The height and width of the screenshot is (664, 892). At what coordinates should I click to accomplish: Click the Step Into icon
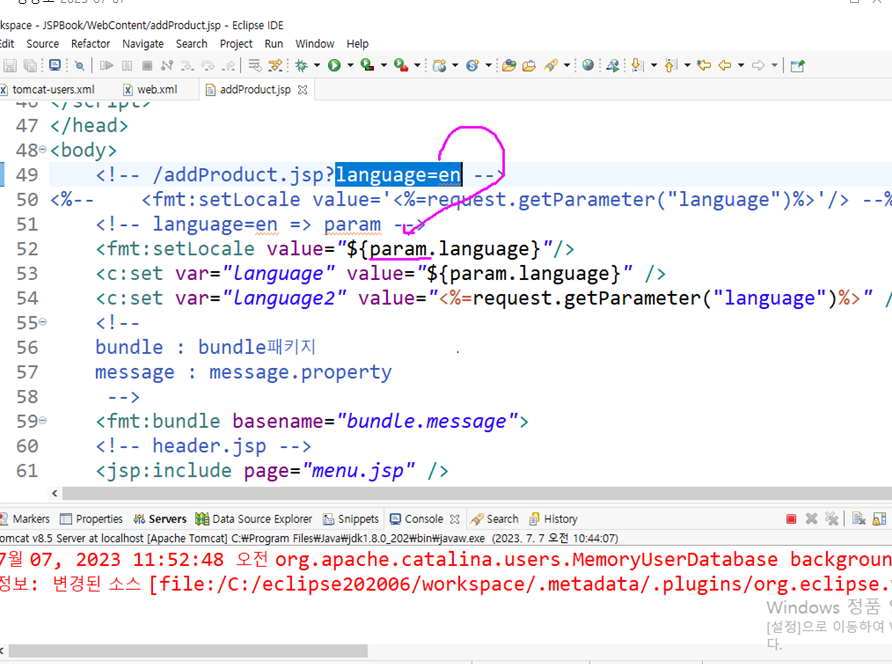187,65
